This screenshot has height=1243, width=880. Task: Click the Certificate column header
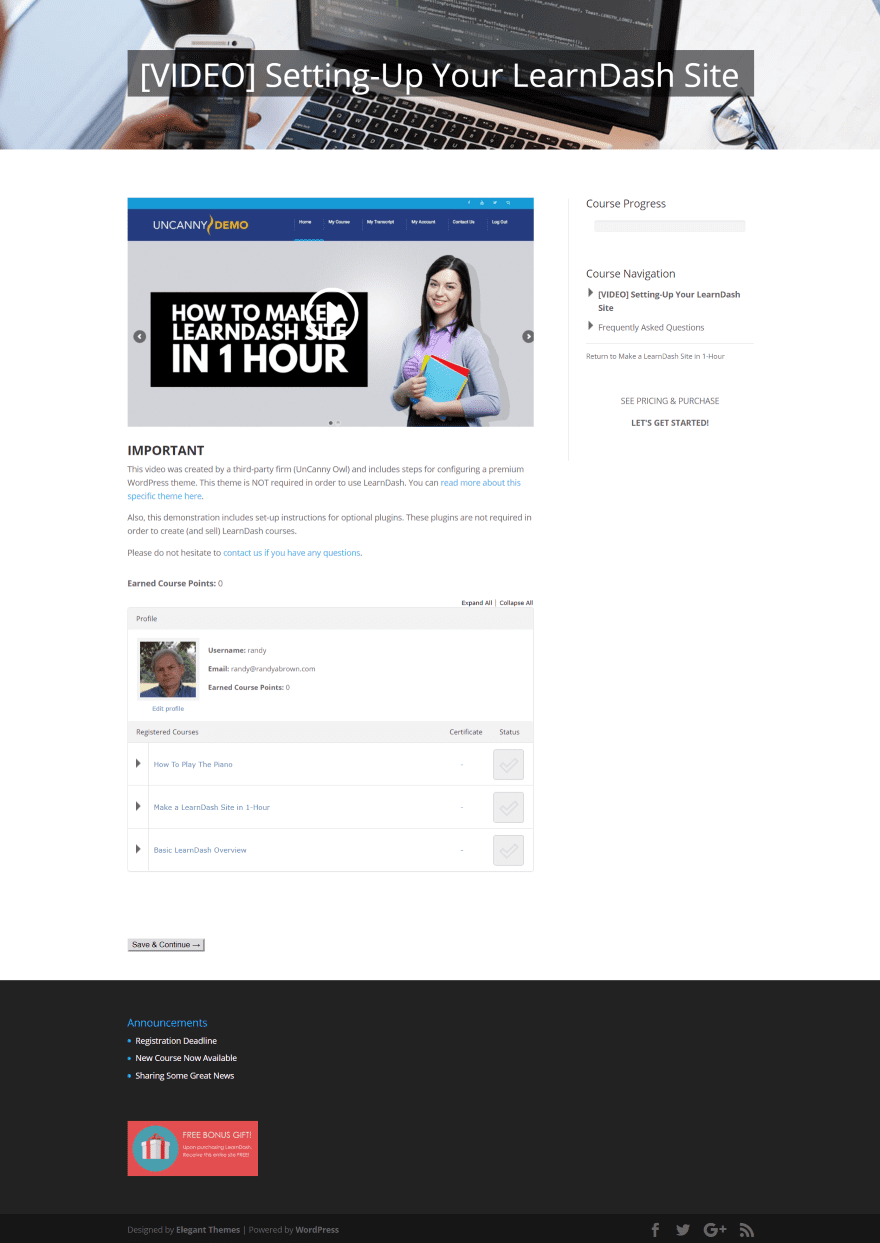tap(466, 732)
